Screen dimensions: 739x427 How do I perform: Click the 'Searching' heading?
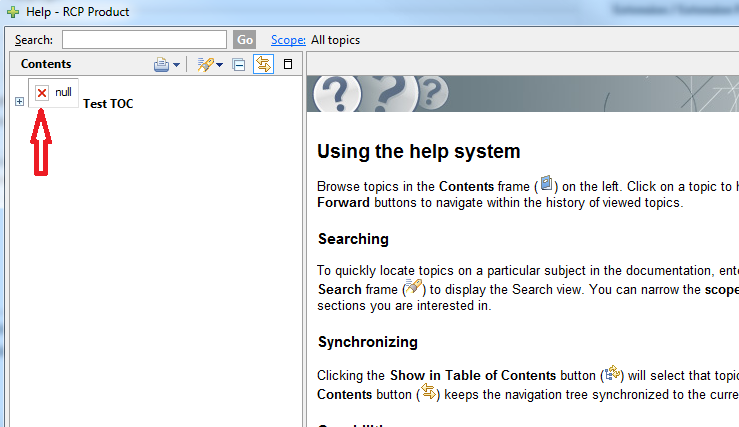tap(353, 239)
